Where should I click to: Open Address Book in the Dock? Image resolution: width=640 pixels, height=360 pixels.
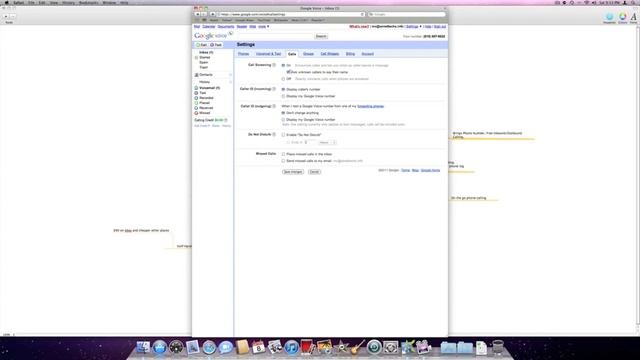coord(242,347)
